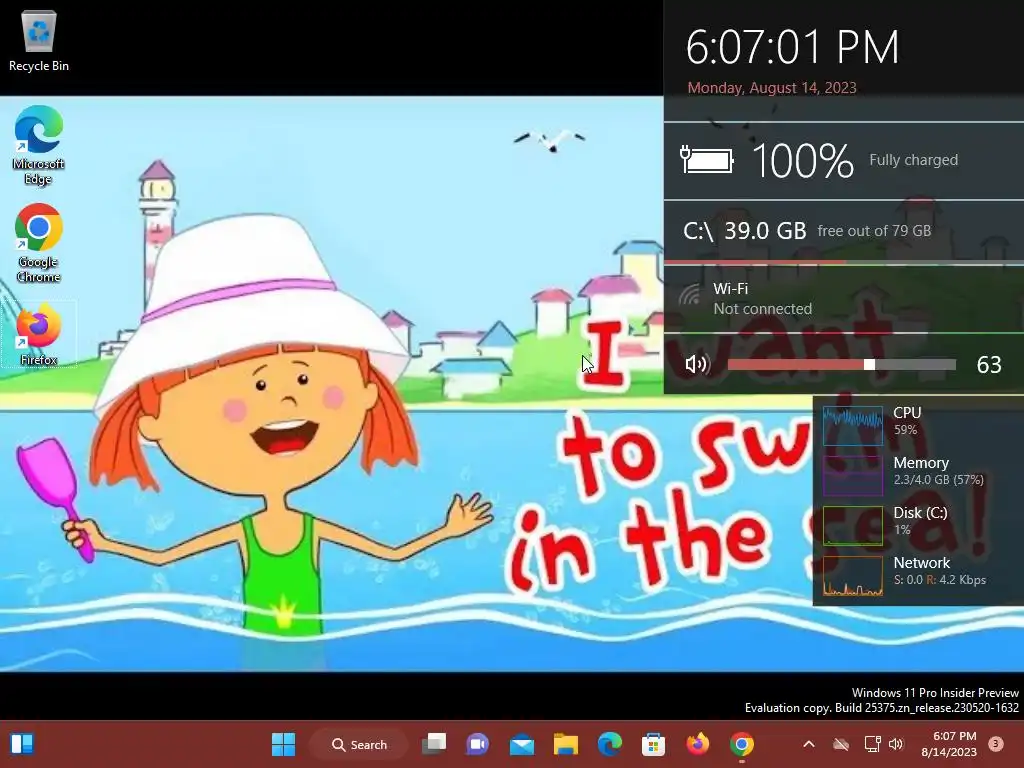The image size is (1024, 768).
Task: Open the Recycle Bin desktop icon
Action: [39, 40]
